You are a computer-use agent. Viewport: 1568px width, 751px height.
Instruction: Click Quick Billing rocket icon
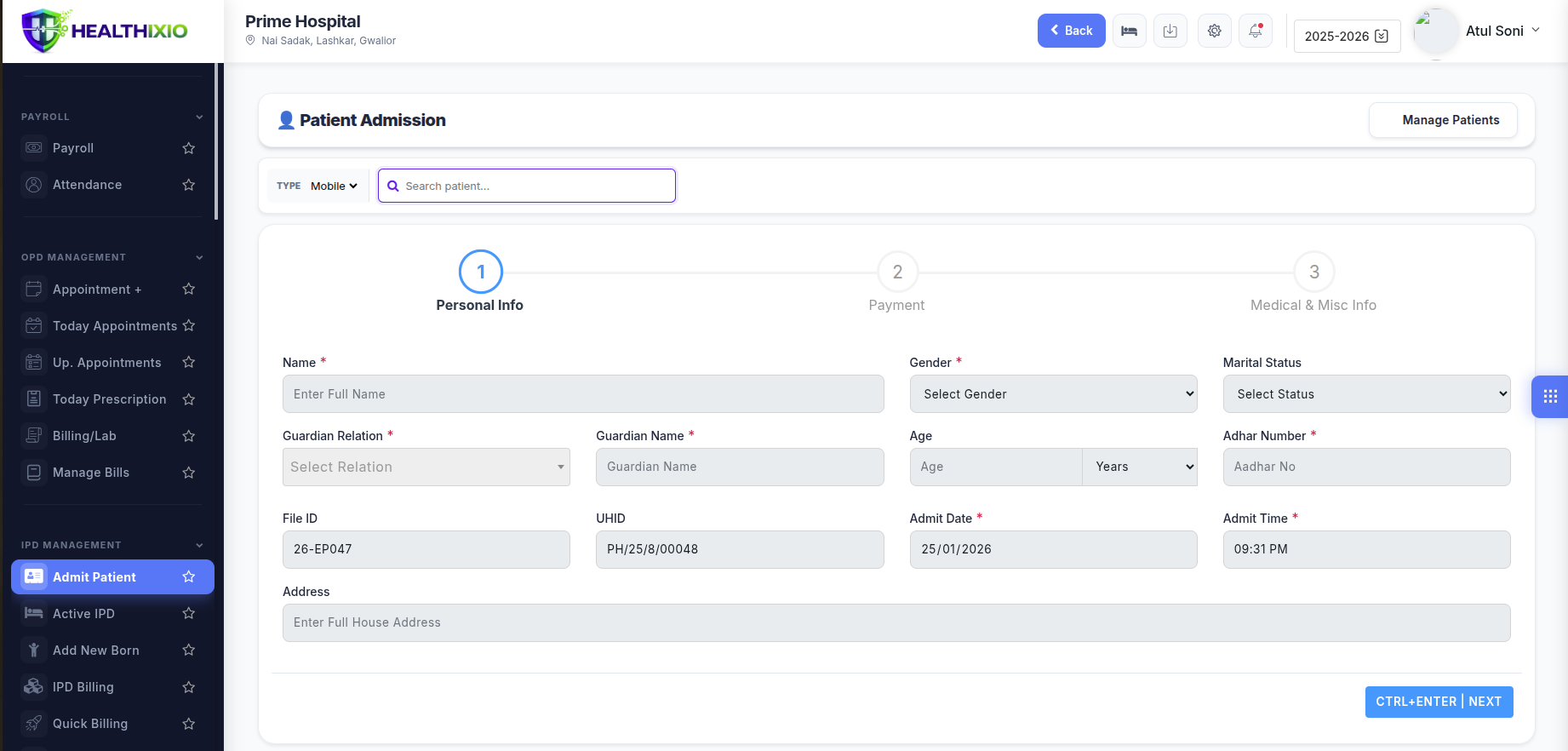click(34, 724)
